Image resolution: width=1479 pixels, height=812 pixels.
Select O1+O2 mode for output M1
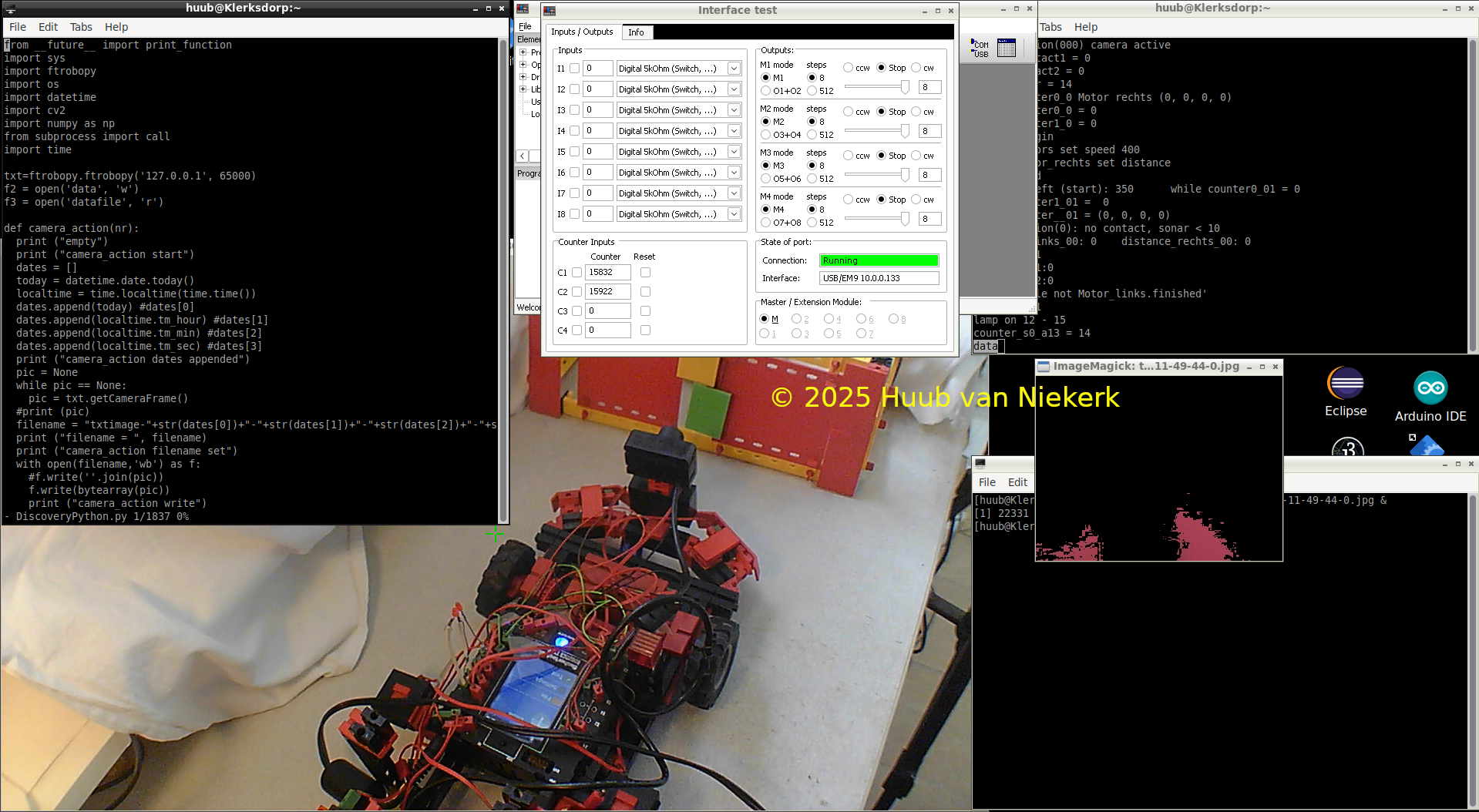[x=765, y=91]
